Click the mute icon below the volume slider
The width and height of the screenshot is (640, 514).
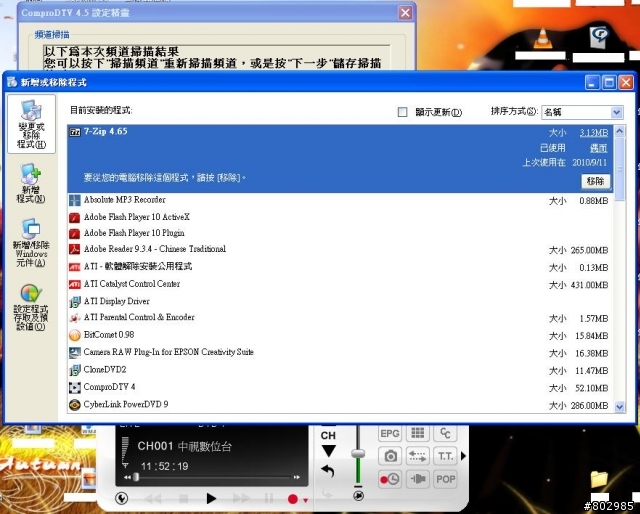358,495
